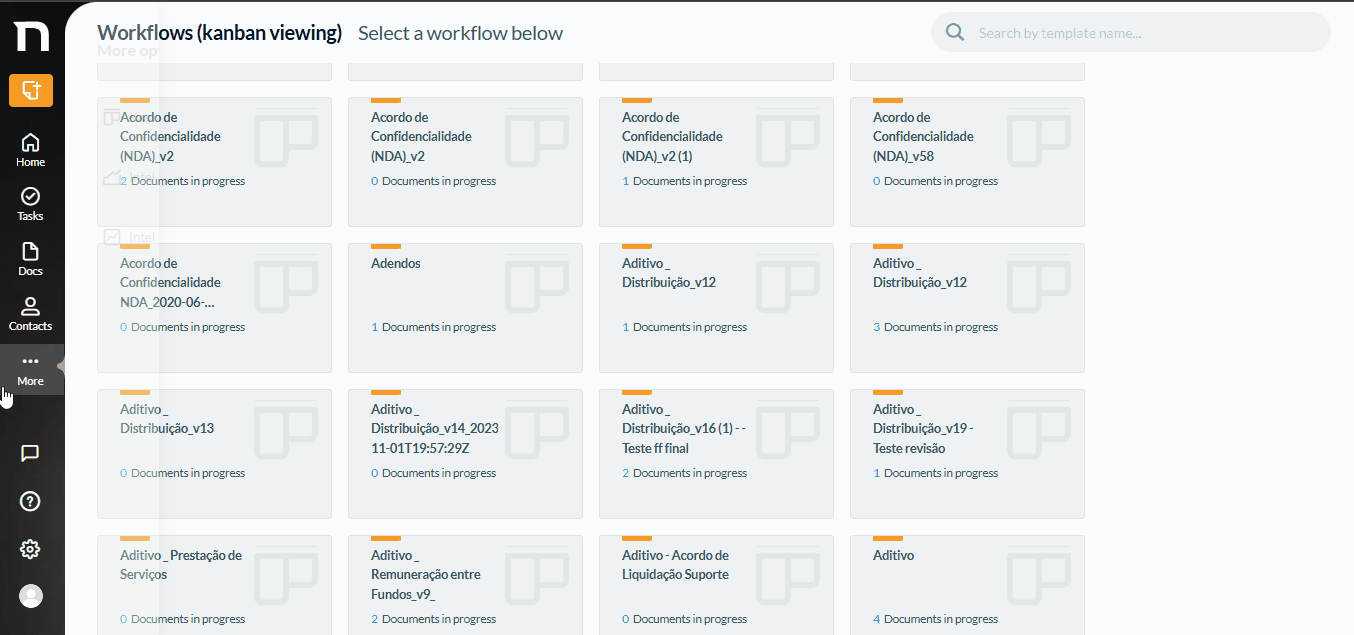Open the Aditivo_Distribuição_v13 workflow
This screenshot has width=1354, height=635.
click(214, 454)
